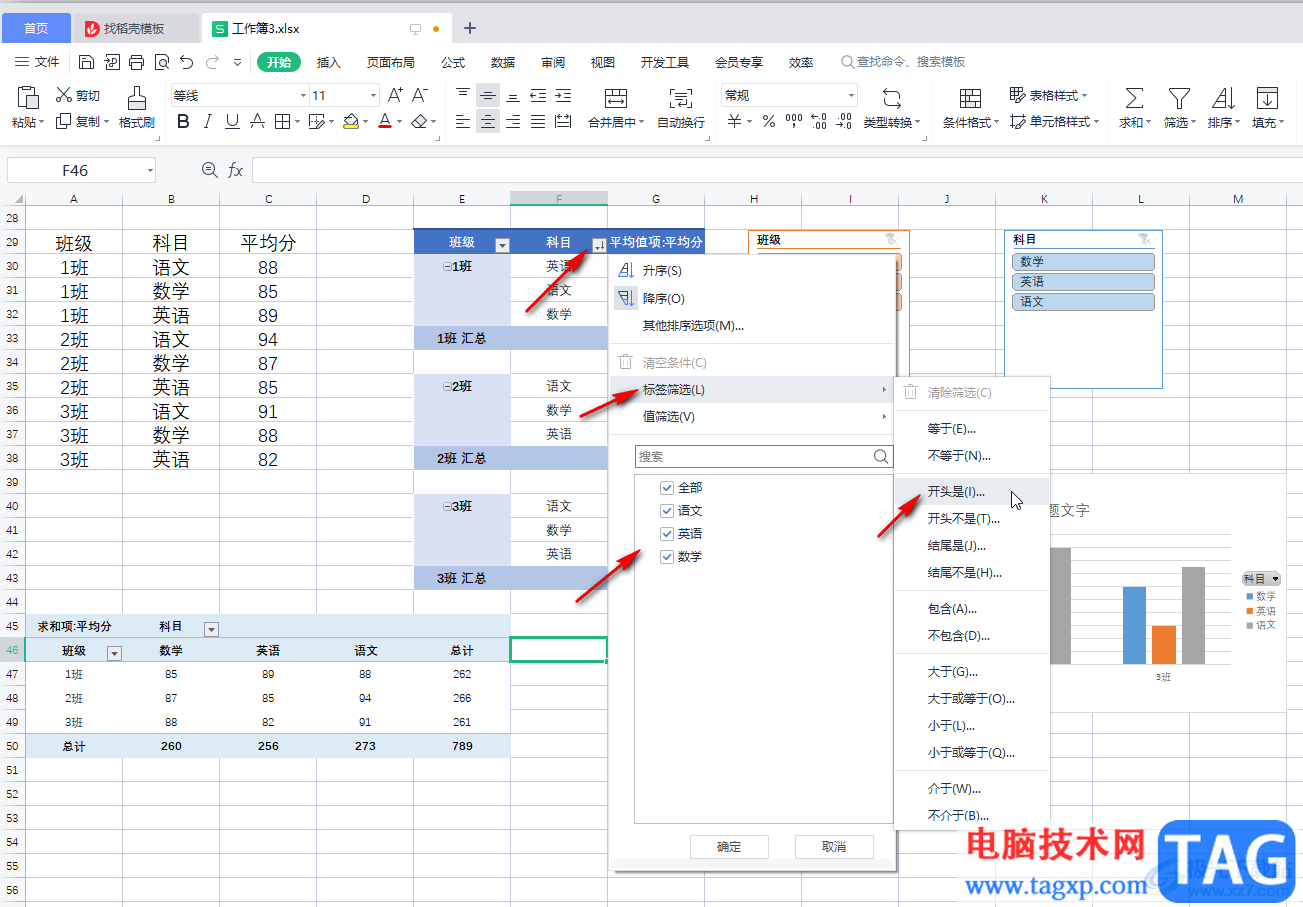Uncheck the 英语 checkbox in filter list

click(667, 534)
